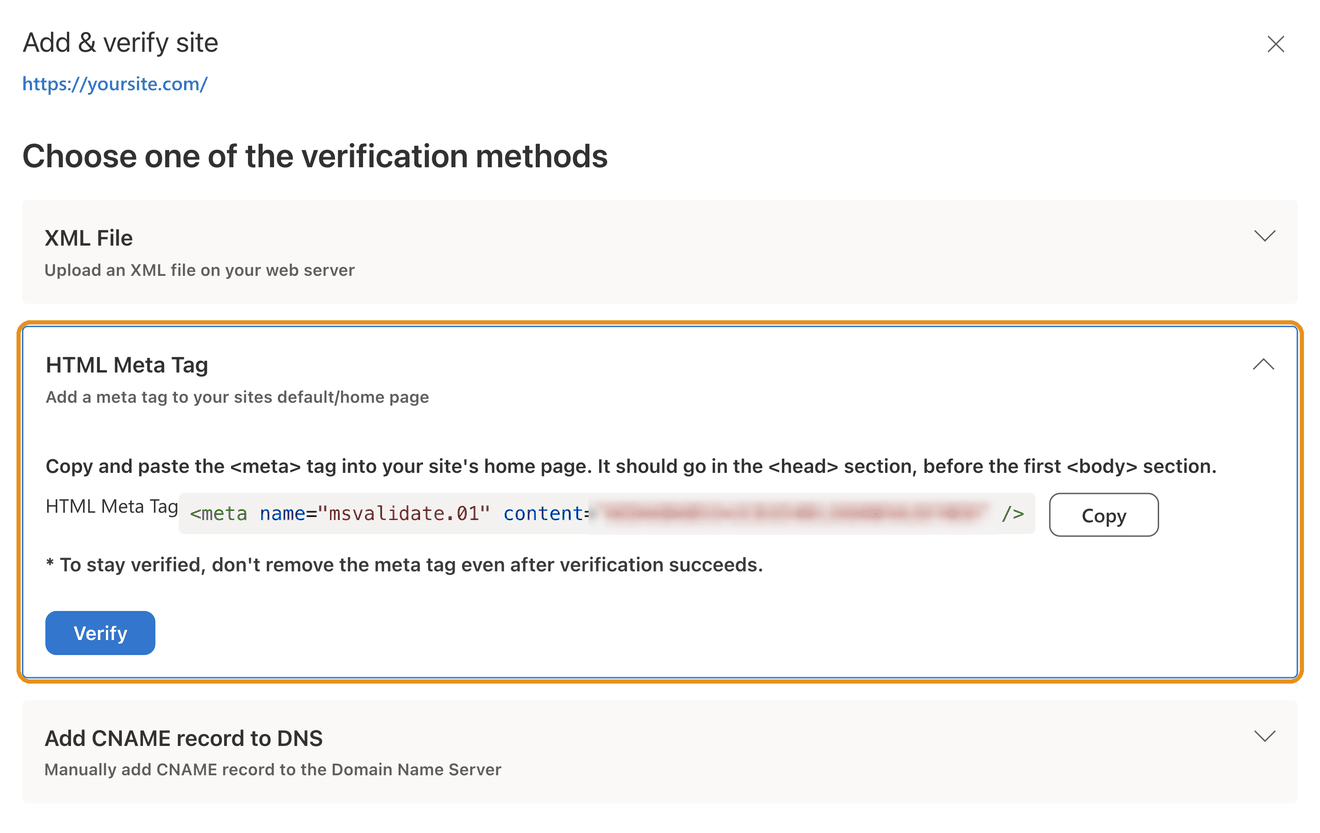Click the HTML Meta Tag heading
This screenshot has width=1320, height=833.
[127, 365]
